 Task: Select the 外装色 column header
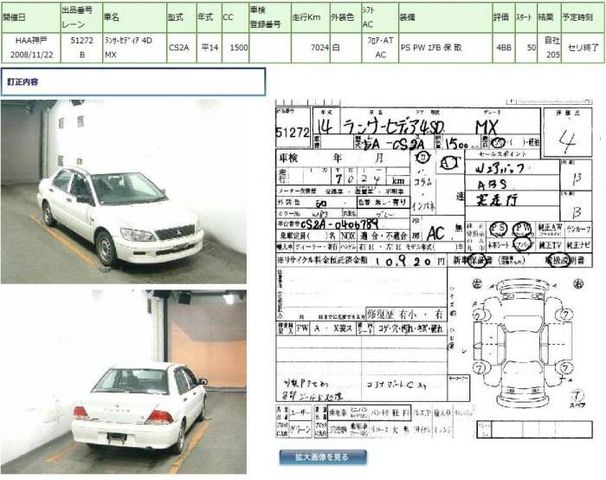(x=346, y=17)
